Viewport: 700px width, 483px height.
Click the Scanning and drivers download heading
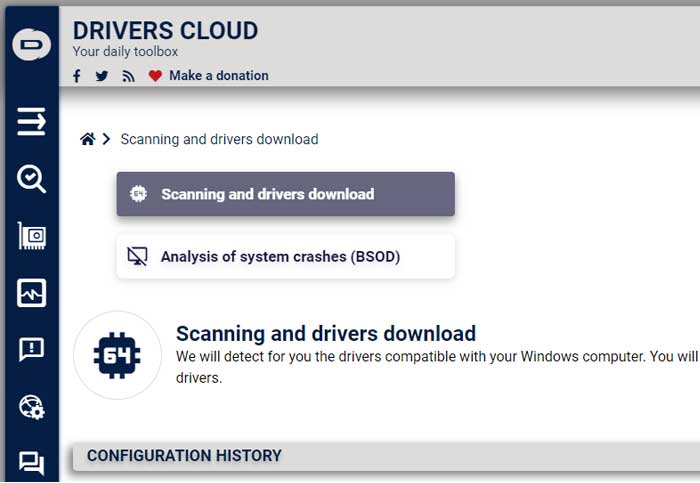pos(326,333)
